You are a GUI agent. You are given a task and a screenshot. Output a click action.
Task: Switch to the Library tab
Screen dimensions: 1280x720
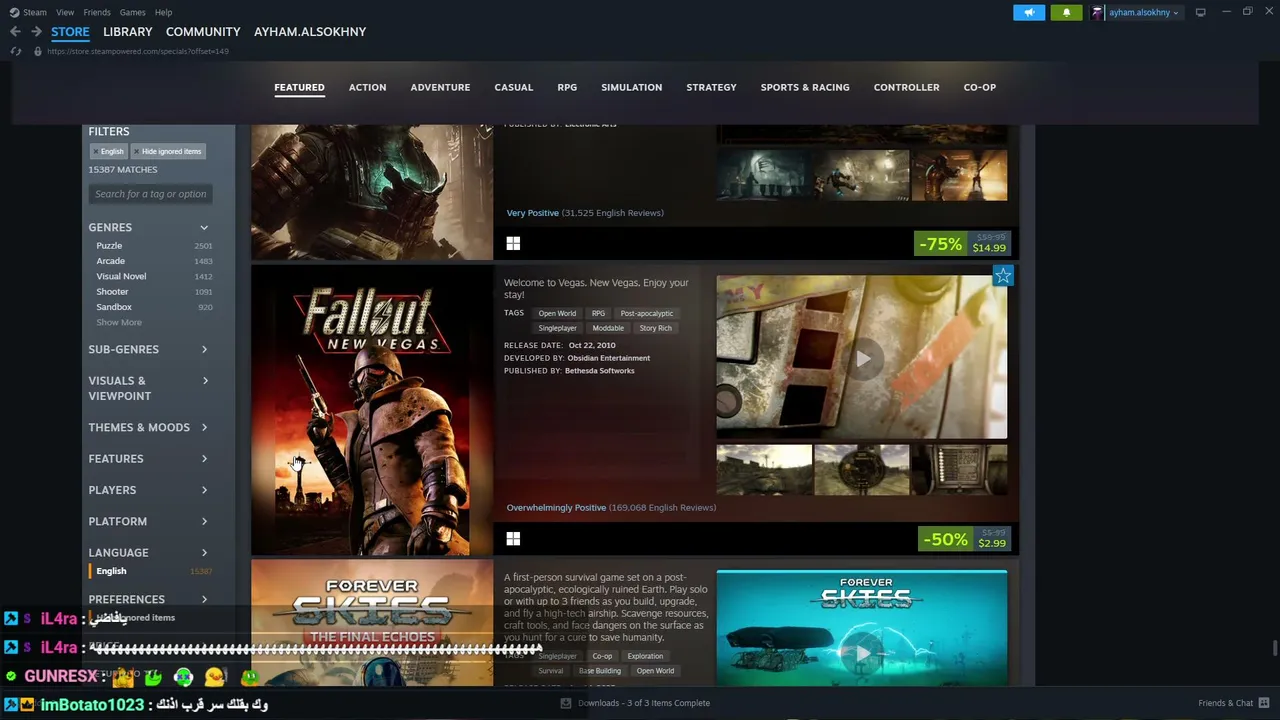tap(128, 32)
